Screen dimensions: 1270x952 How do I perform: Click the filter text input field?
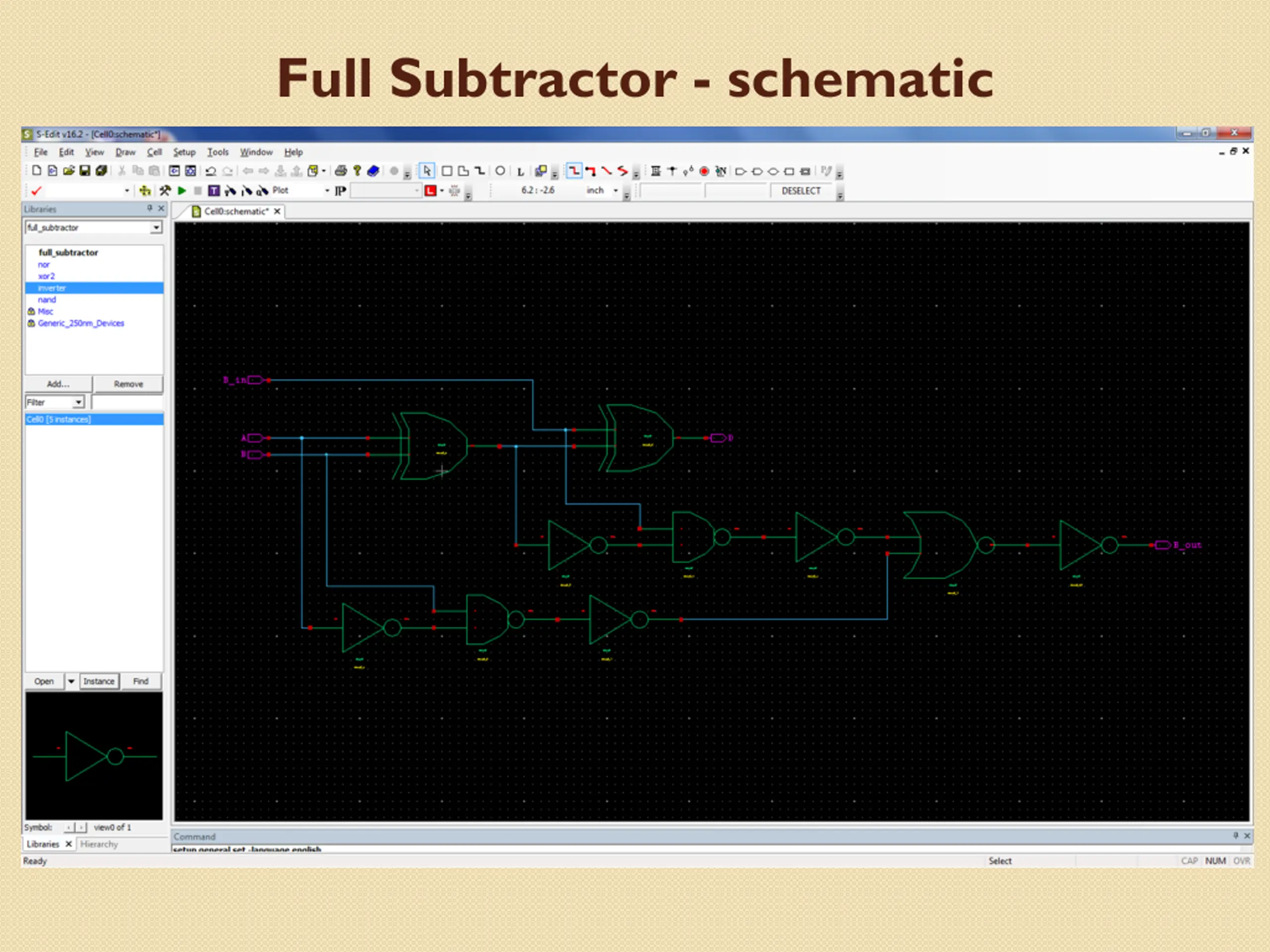(x=127, y=402)
